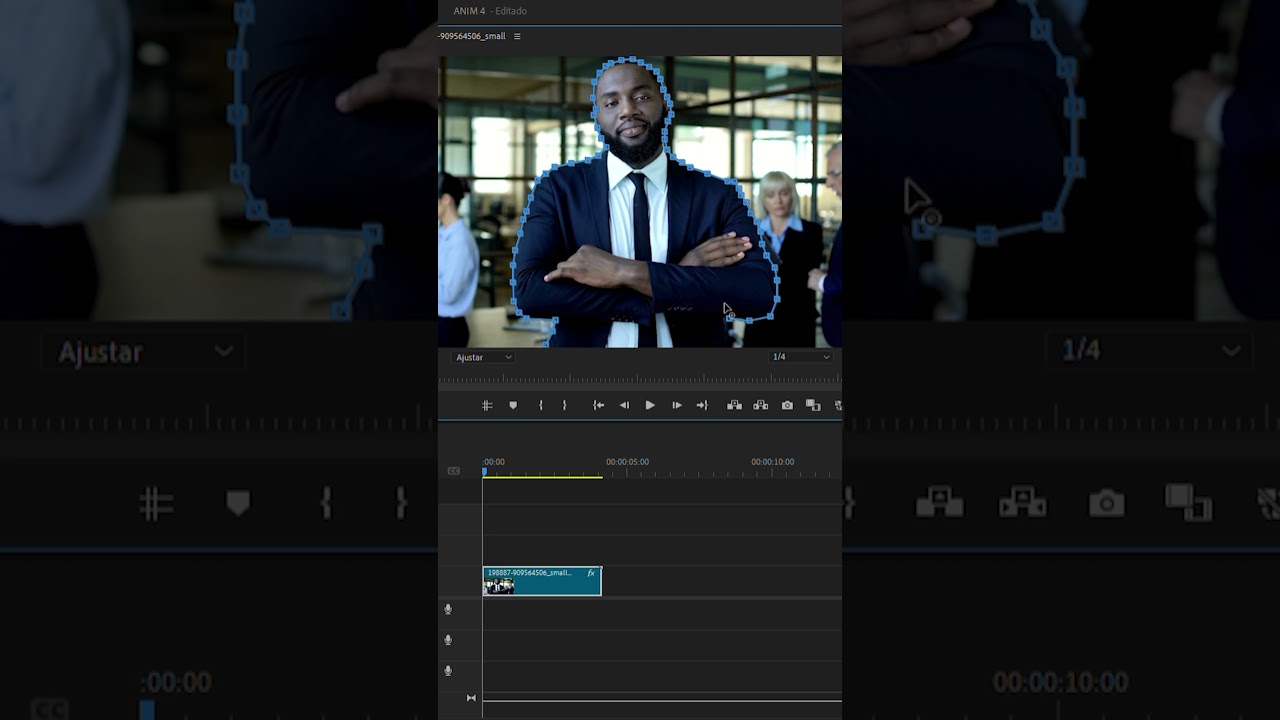The width and height of the screenshot is (1280, 720).
Task: Export frame with camera icon
Action: [x=787, y=405]
